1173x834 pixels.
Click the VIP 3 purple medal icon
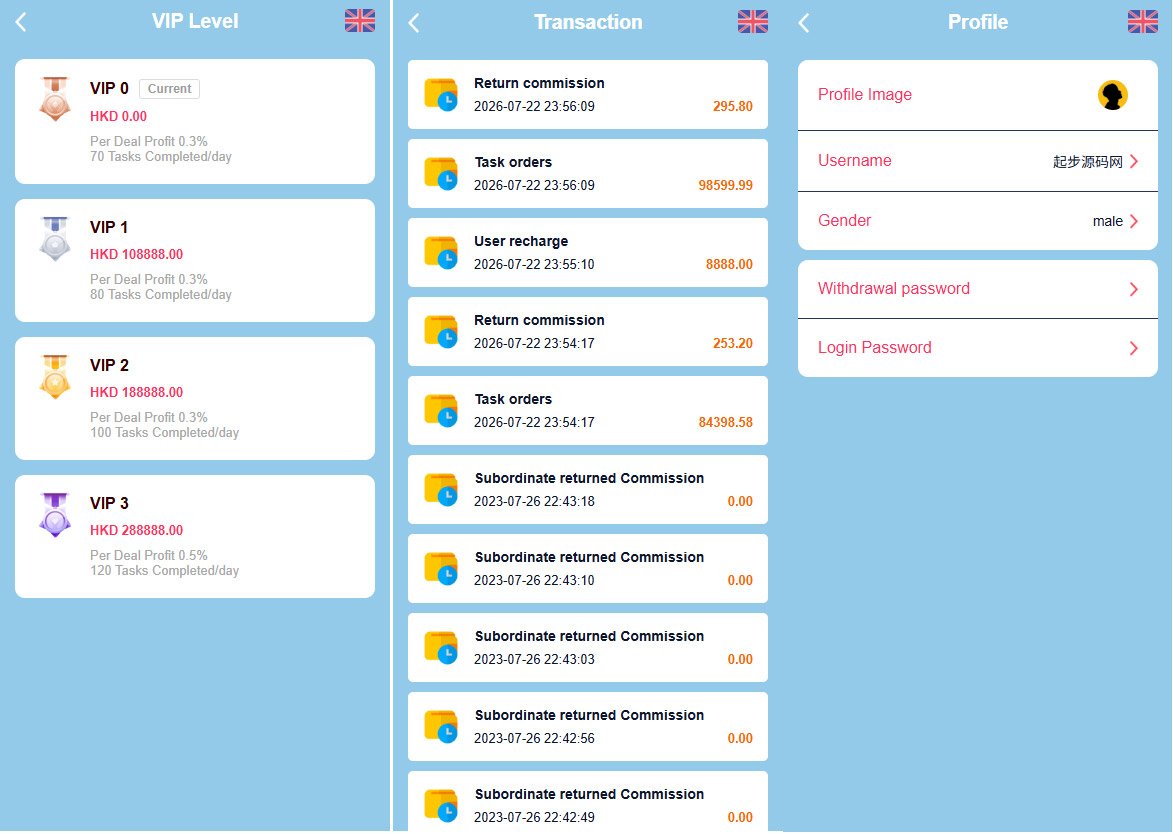55,515
